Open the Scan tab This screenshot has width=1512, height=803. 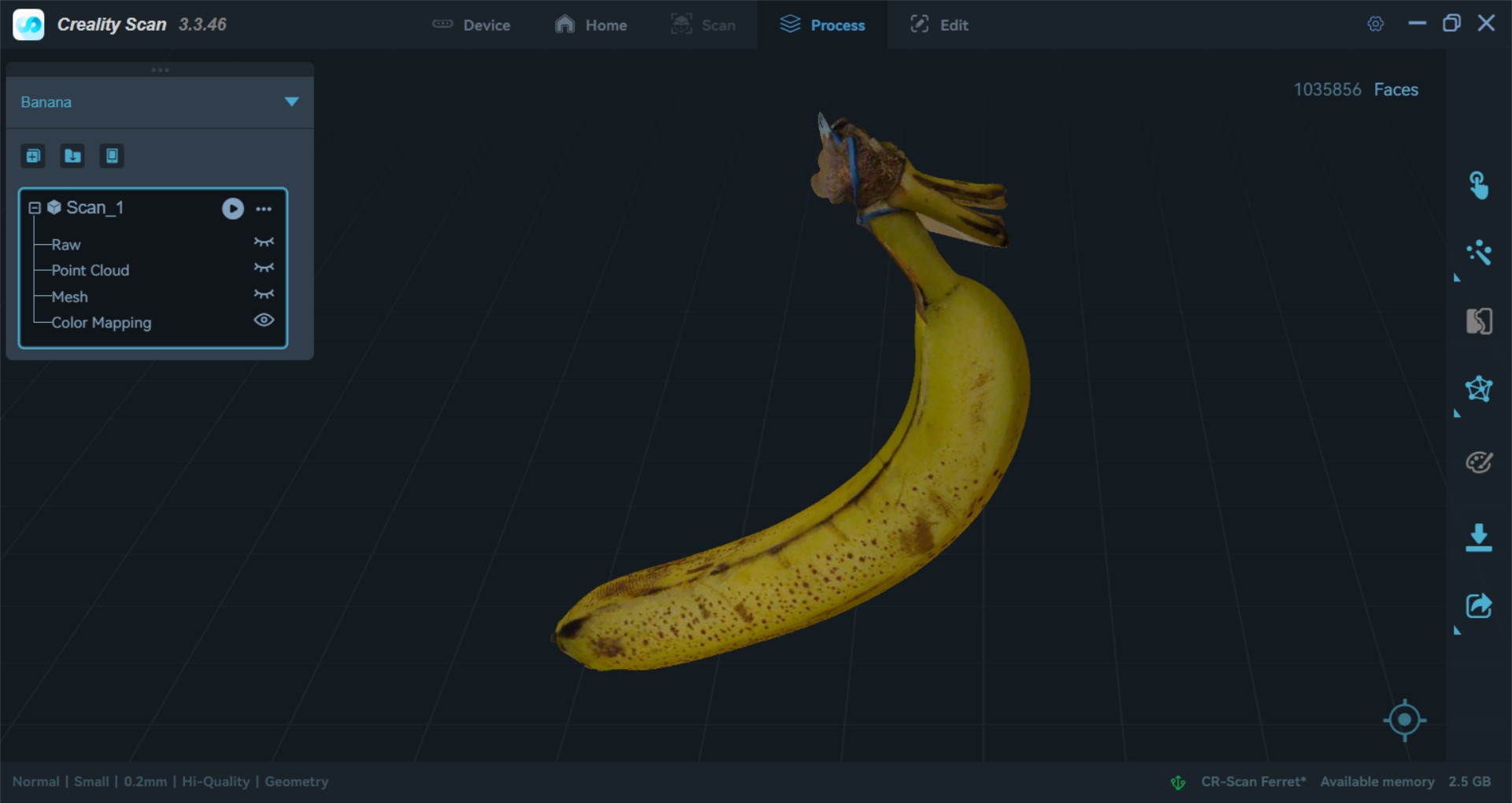pos(702,25)
